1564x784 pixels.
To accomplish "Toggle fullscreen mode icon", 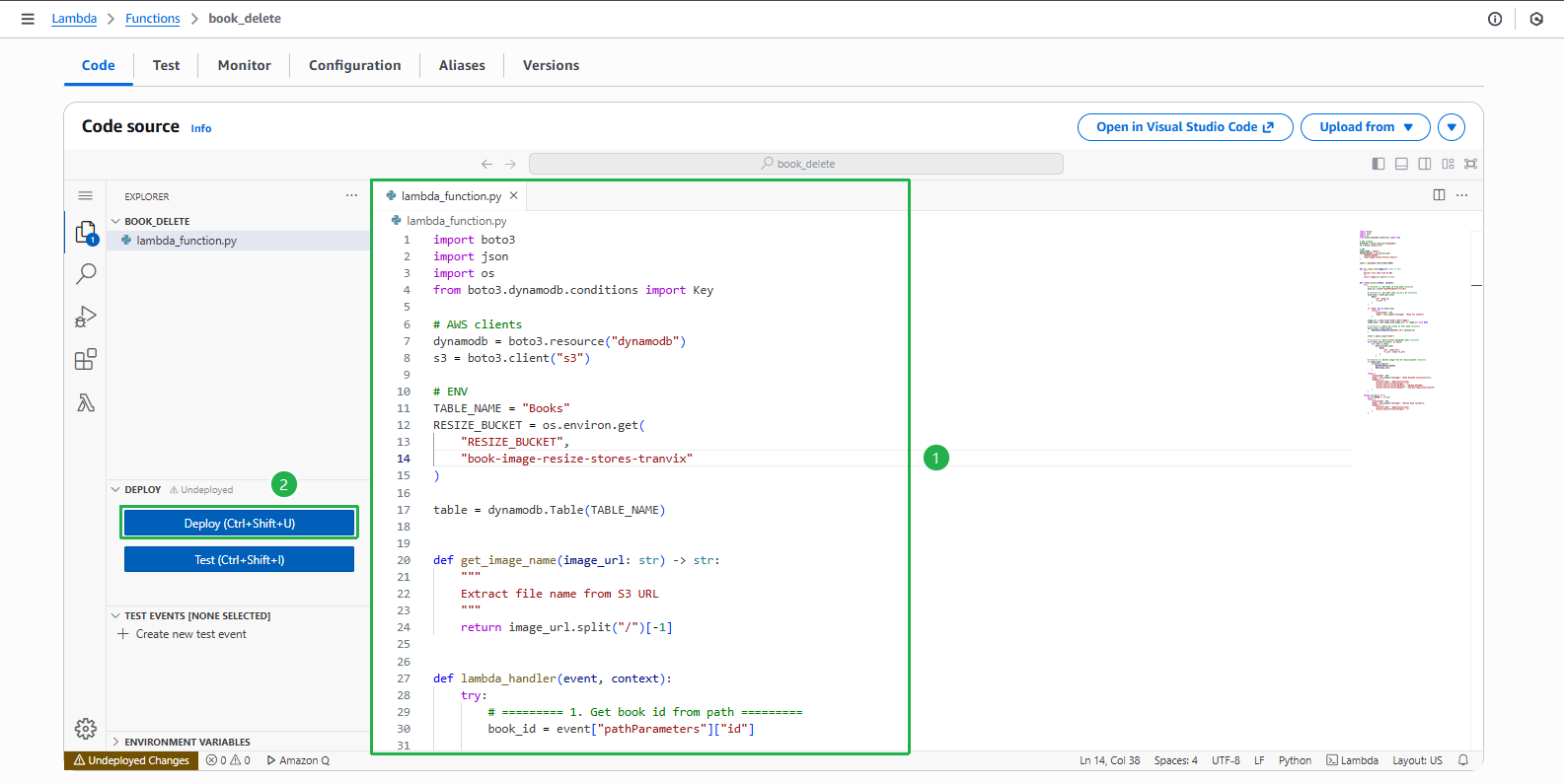I will click(1470, 164).
